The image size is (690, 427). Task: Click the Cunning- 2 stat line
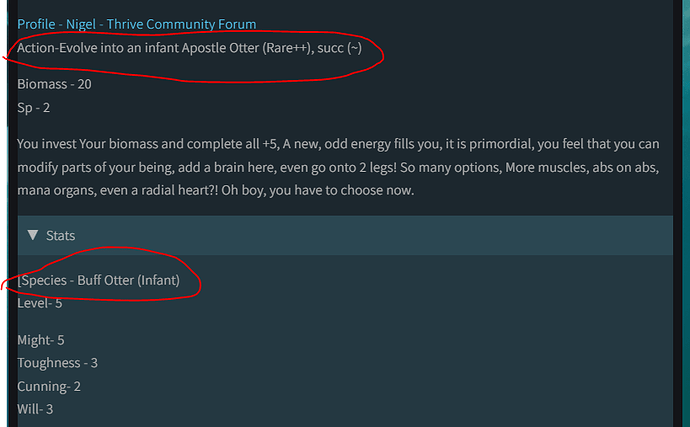coord(49,386)
